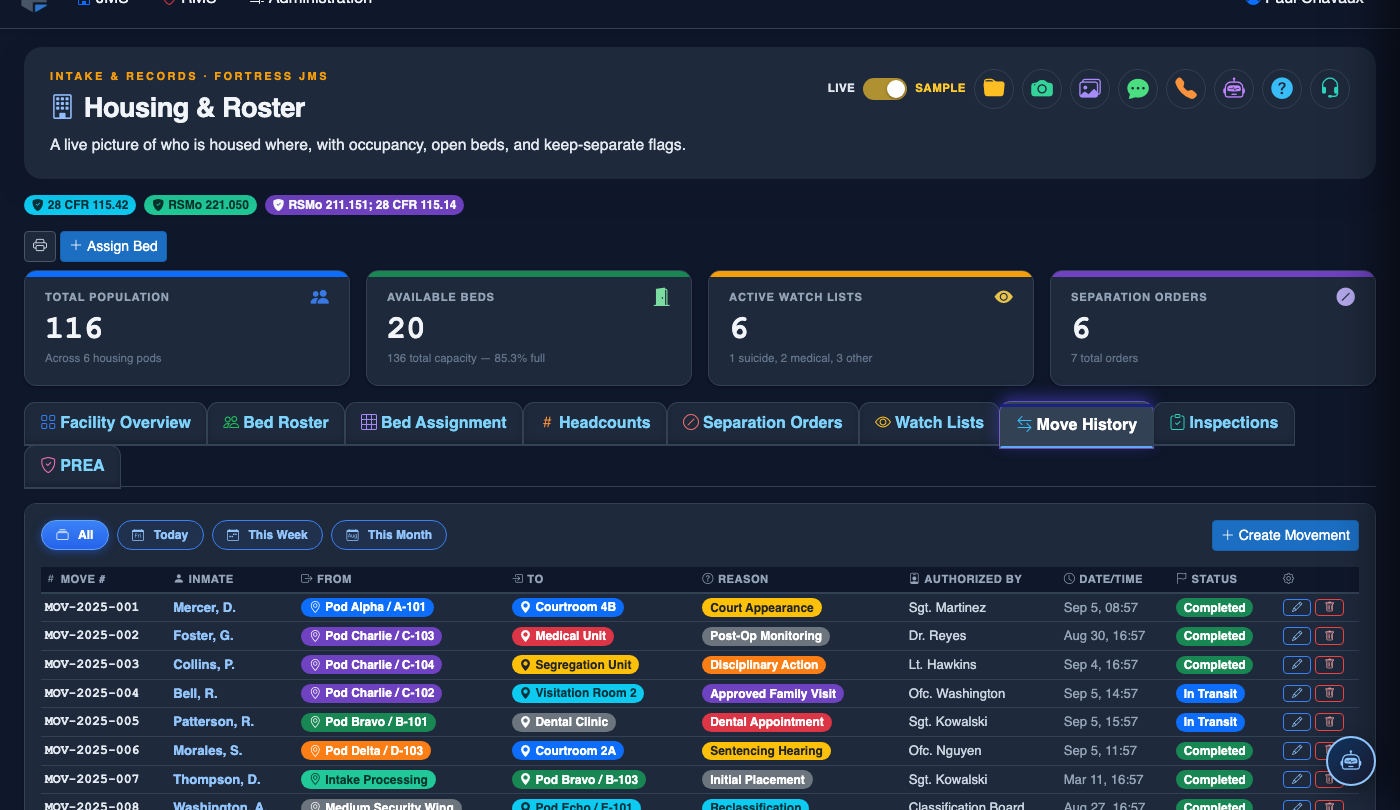Open the floating chatbot button
The image size is (1400, 810).
click(1351, 761)
